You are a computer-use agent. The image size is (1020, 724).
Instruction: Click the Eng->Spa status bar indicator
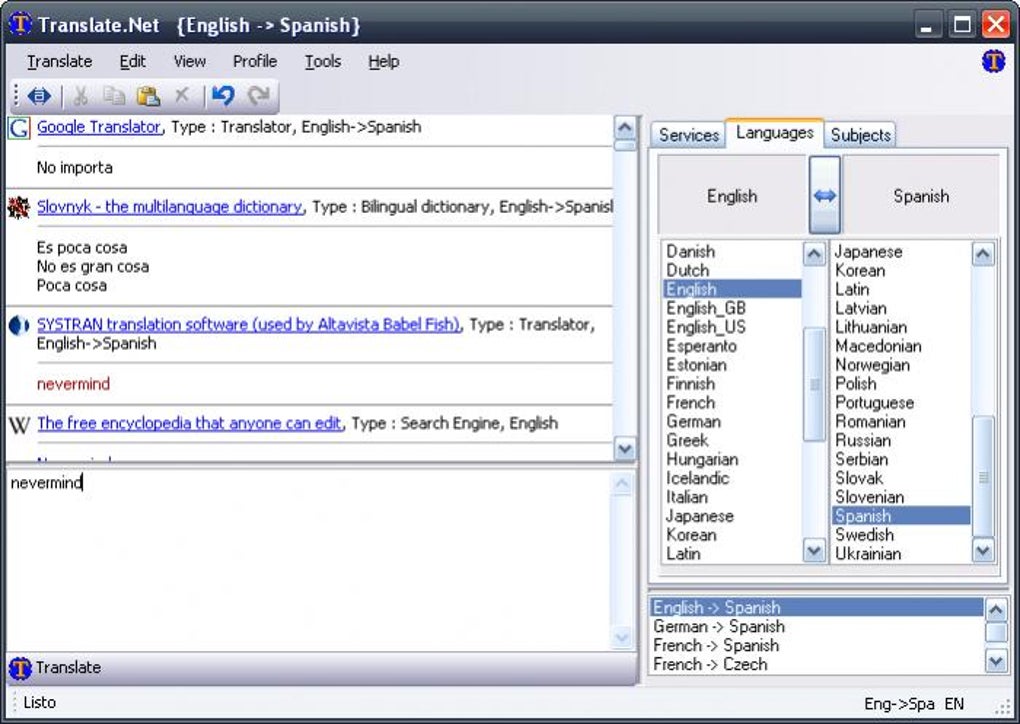(x=898, y=703)
